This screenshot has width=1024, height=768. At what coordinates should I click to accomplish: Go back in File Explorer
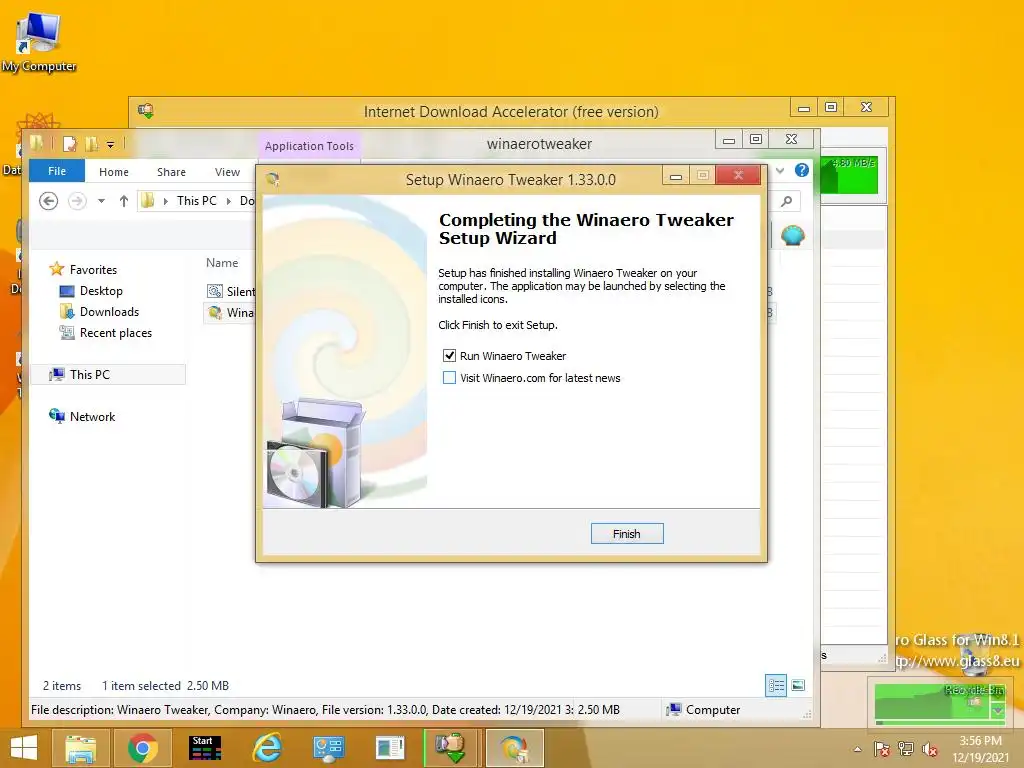pyautogui.click(x=48, y=200)
